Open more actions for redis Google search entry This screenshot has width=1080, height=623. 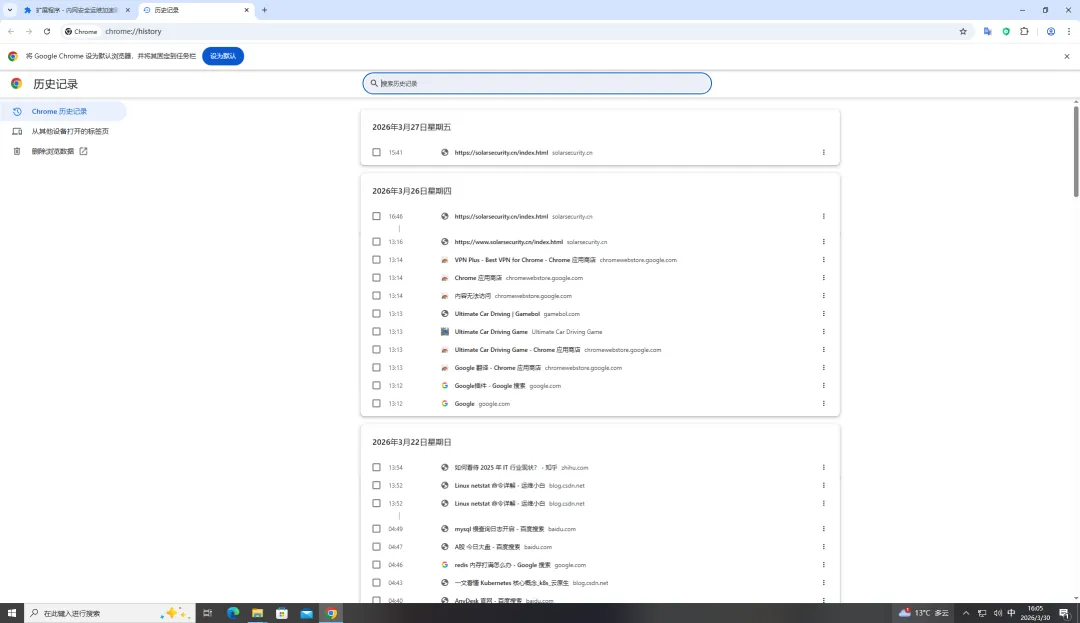[823, 564]
